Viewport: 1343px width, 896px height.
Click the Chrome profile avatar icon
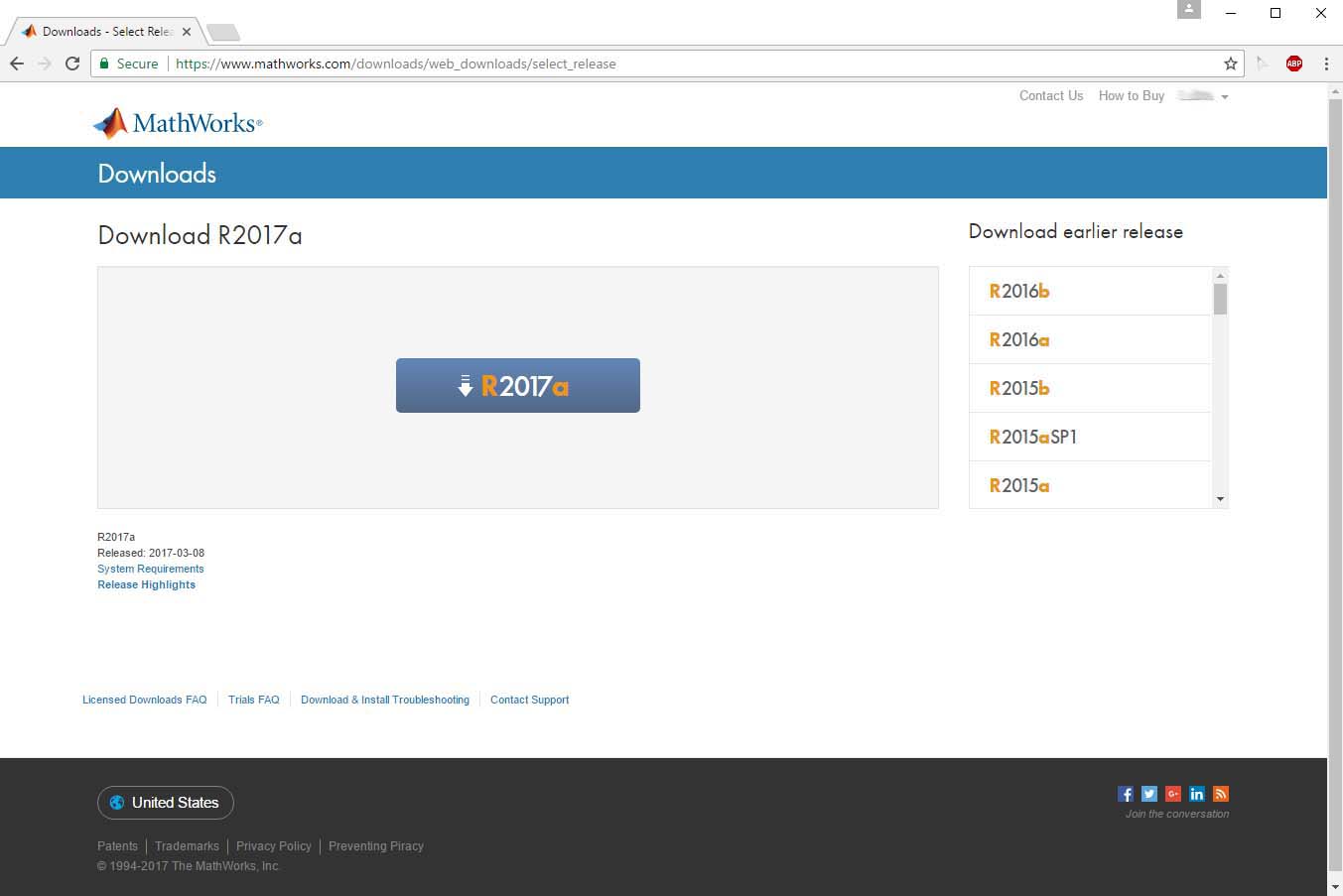(x=1188, y=9)
